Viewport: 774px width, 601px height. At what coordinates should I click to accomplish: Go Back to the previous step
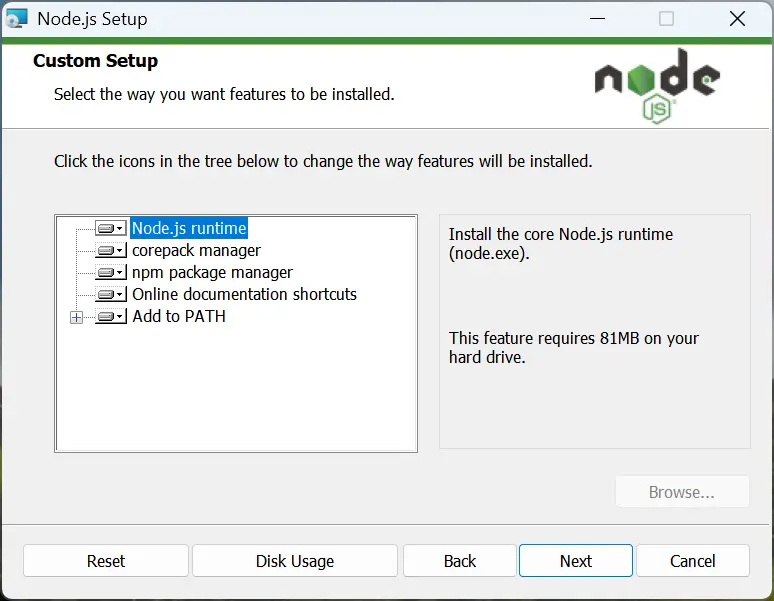click(x=460, y=561)
